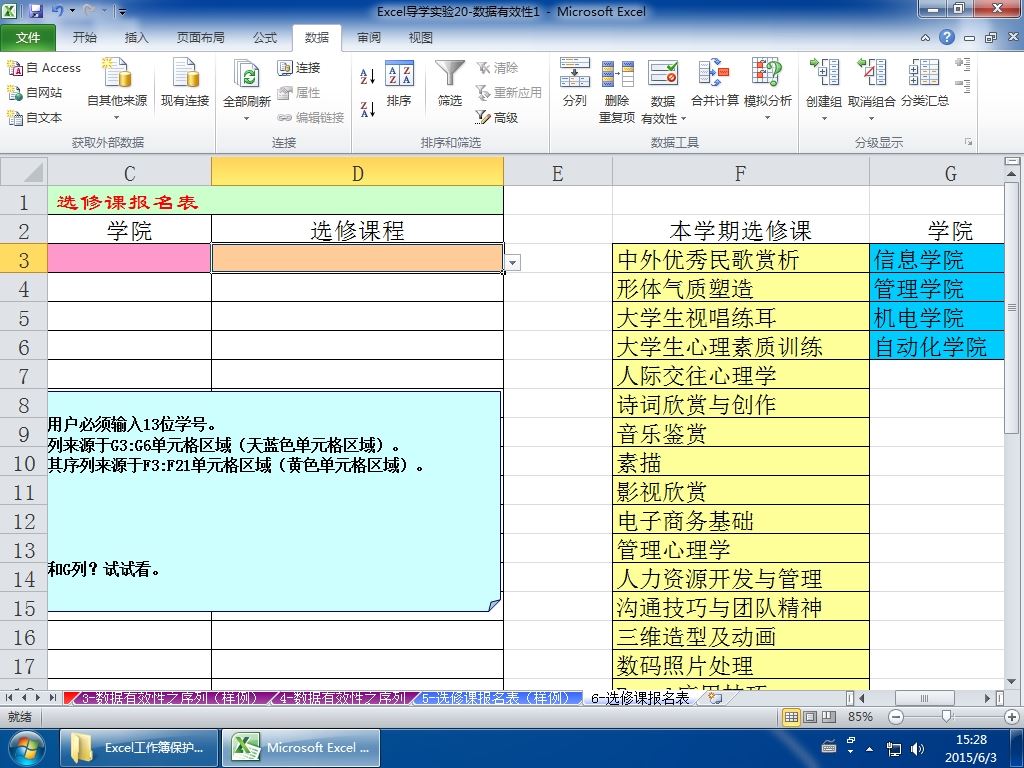This screenshot has height=768, width=1024.
Task: Click cell 电子商务基础
Action: [741, 520]
